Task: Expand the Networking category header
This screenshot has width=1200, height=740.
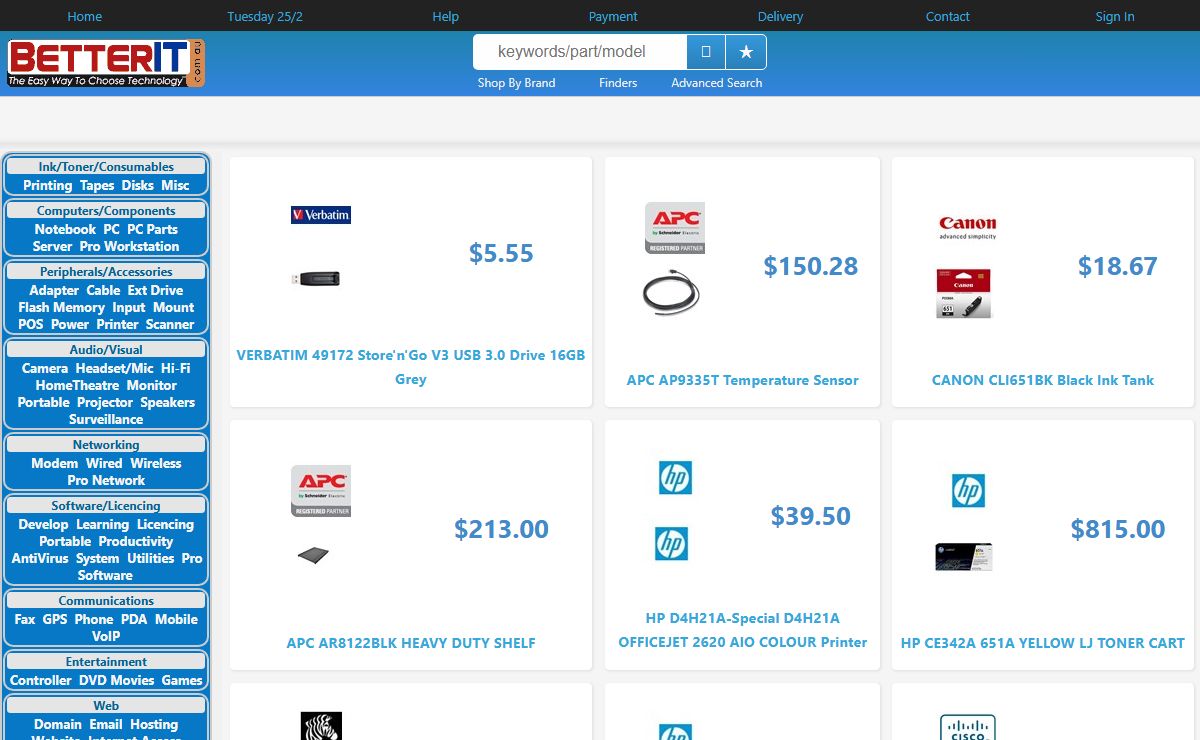Action: [x=106, y=445]
